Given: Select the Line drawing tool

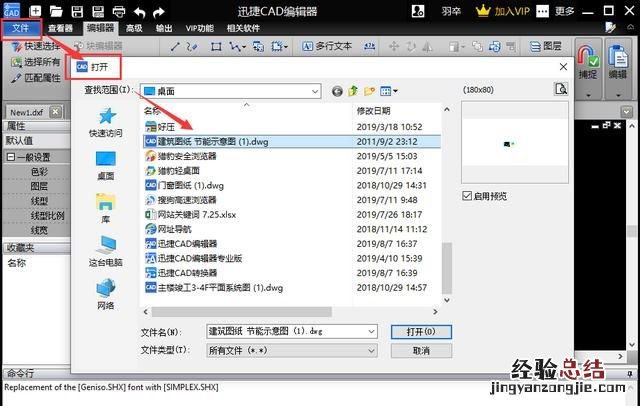Looking at the screenshot, I should pos(175,47).
